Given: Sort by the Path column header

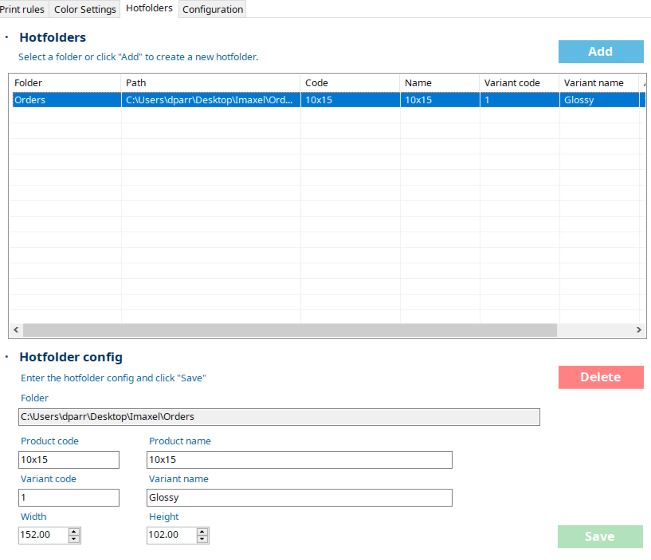Looking at the screenshot, I should [x=210, y=83].
